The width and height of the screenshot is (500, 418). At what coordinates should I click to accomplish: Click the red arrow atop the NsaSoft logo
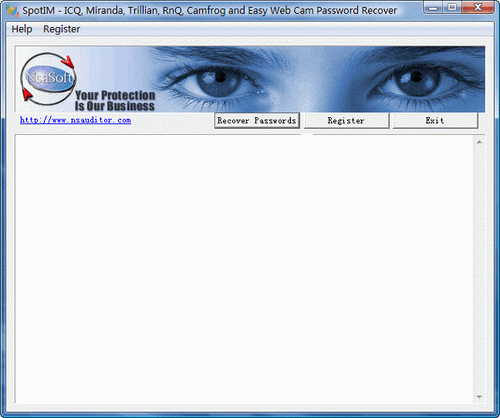69,62
